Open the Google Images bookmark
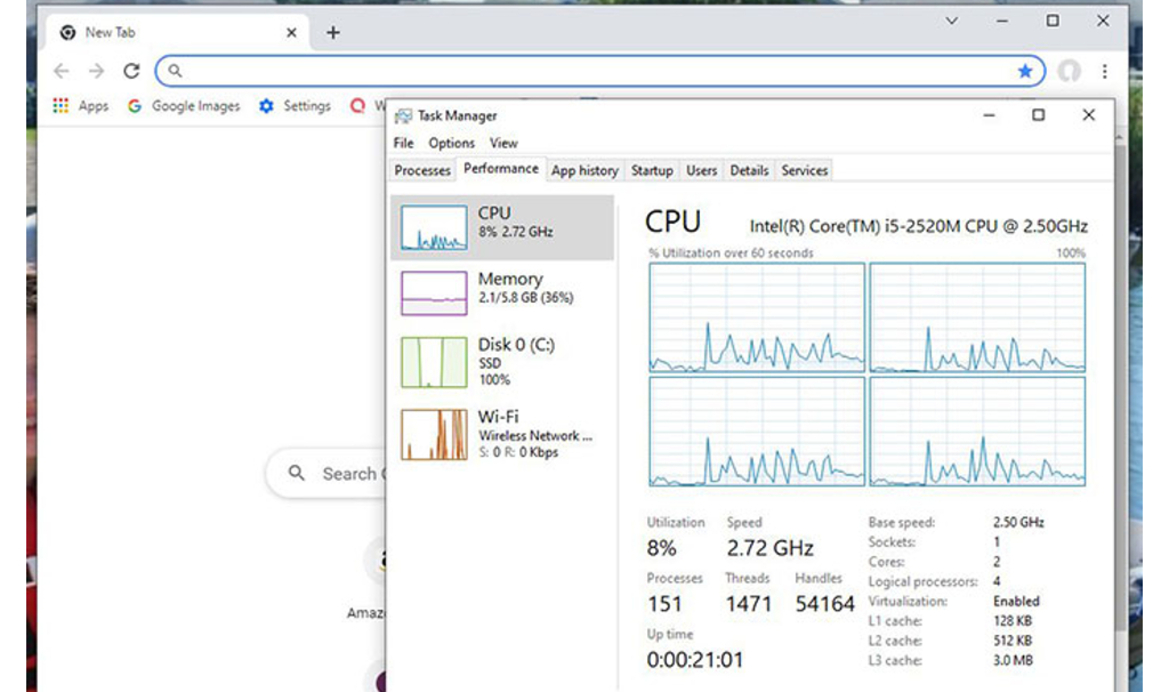1169x692 pixels. coord(184,106)
